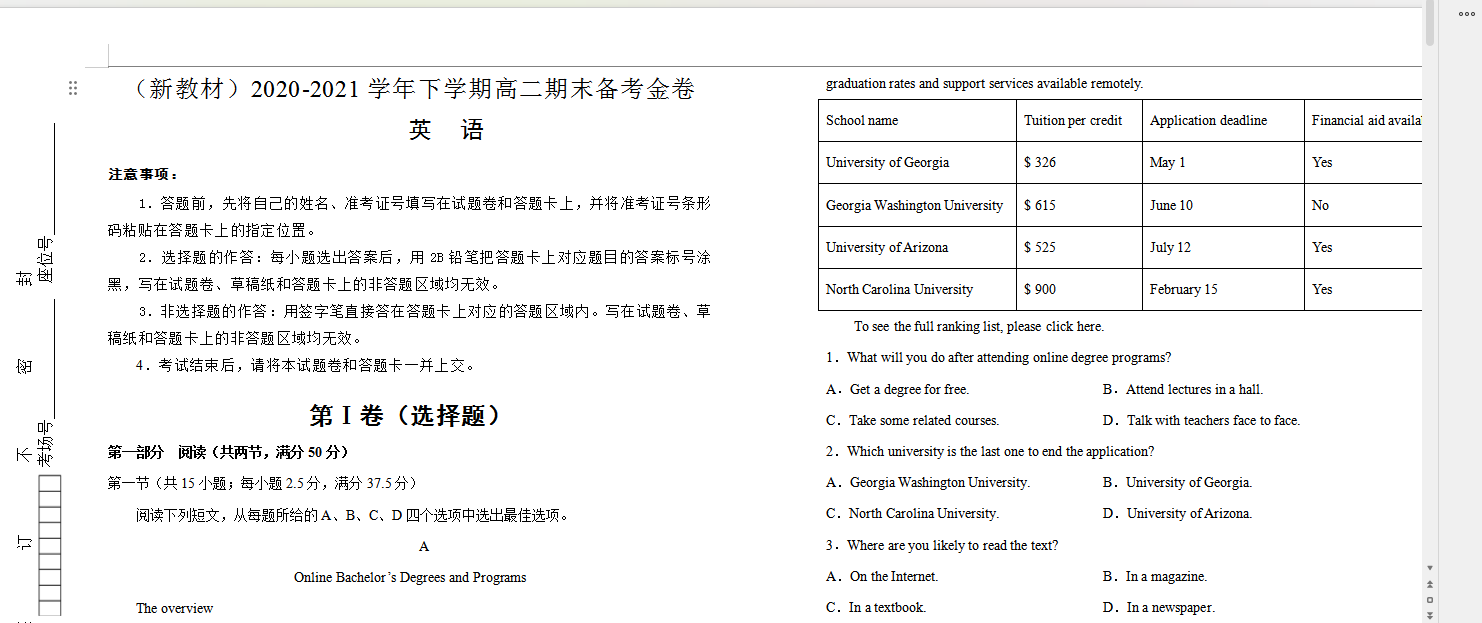Click the 'University of Georgia' table cell
The width and height of the screenshot is (1482, 623).
(x=917, y=162)
